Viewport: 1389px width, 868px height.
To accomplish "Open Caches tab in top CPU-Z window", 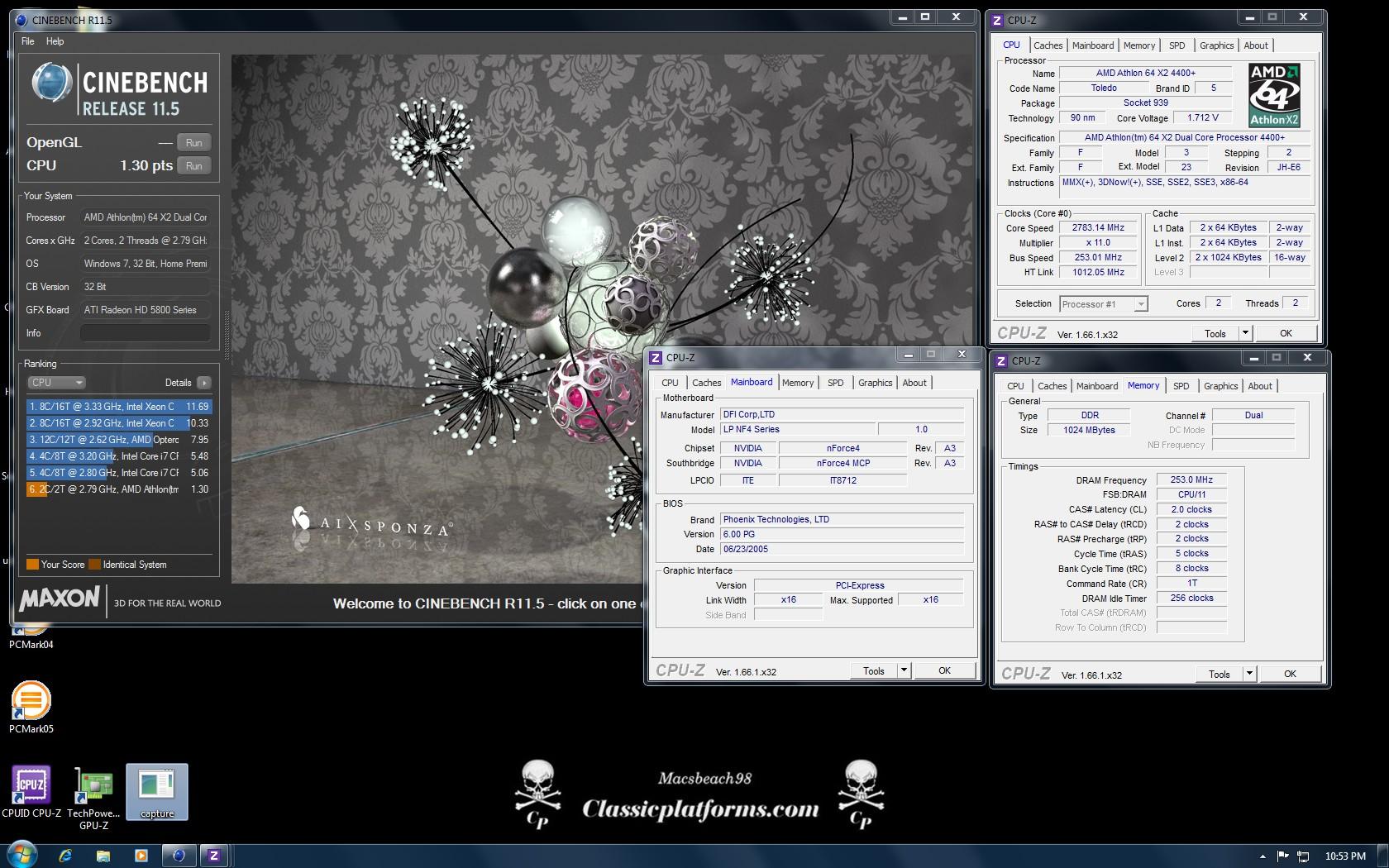I will pos(1048,45).
